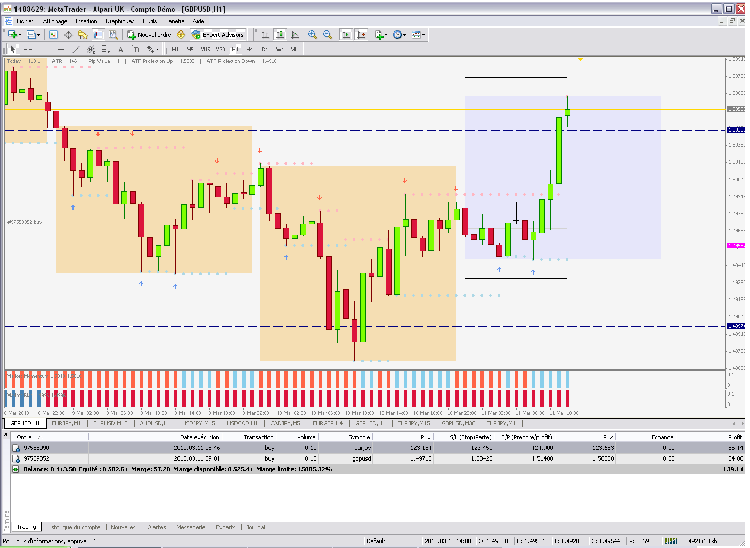
Task: Expand the new chart dropdown
Action: tap(22, 34)
